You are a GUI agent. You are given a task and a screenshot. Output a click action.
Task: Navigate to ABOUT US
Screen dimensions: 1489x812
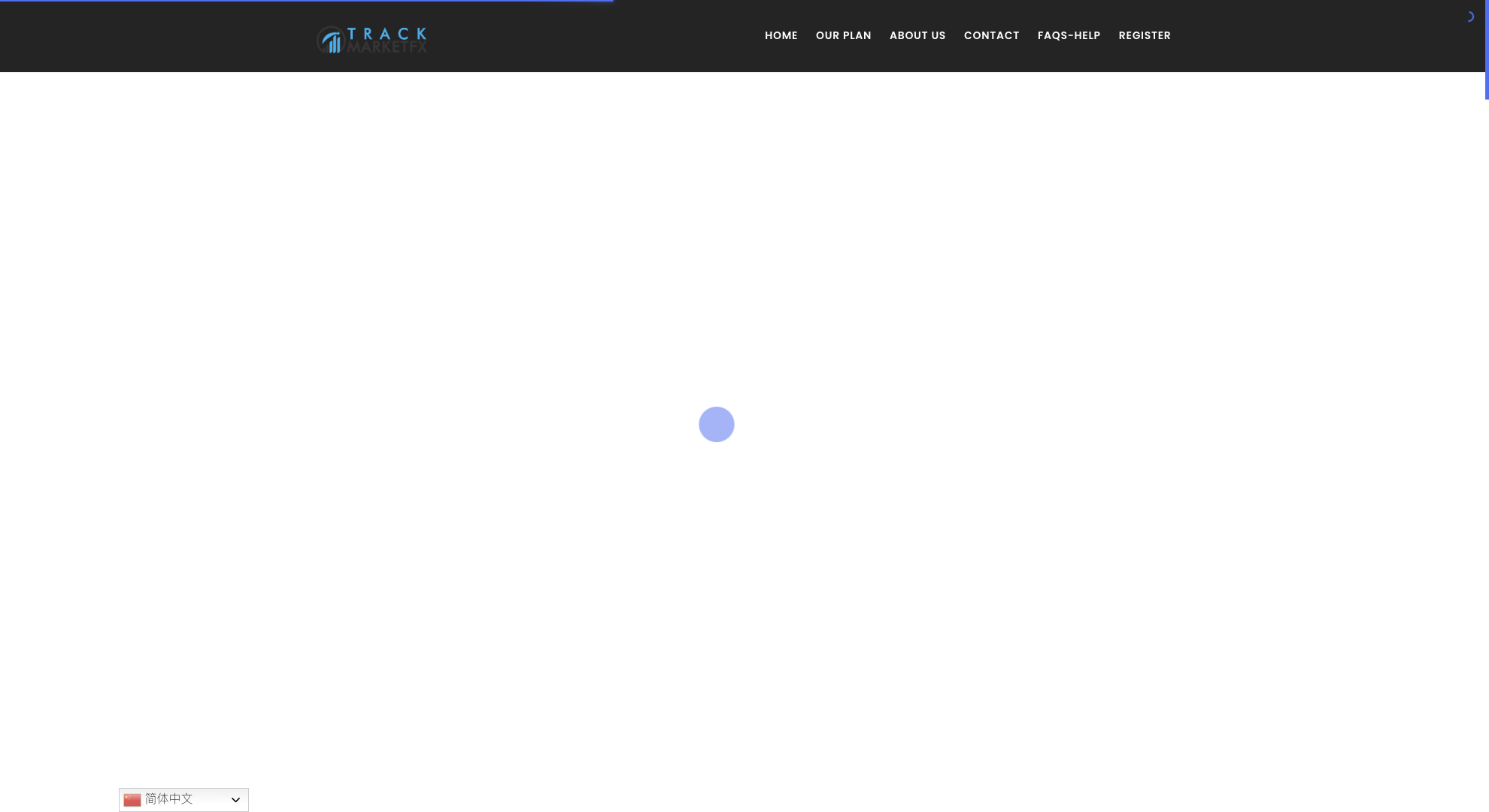pos(917,35)
